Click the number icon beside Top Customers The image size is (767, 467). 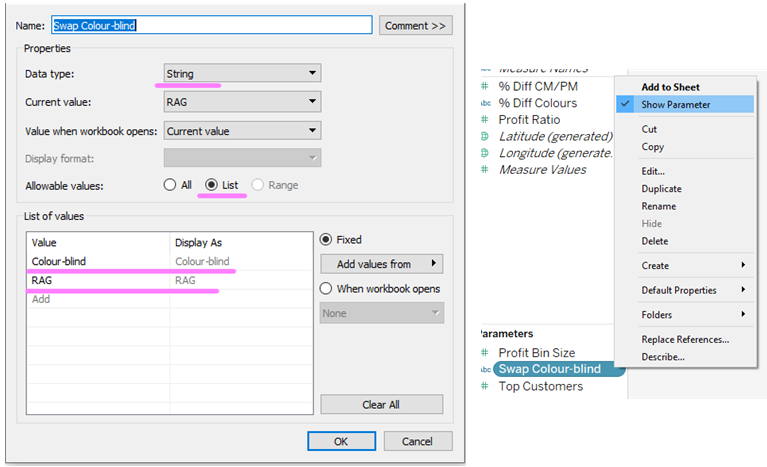(485, 386)
